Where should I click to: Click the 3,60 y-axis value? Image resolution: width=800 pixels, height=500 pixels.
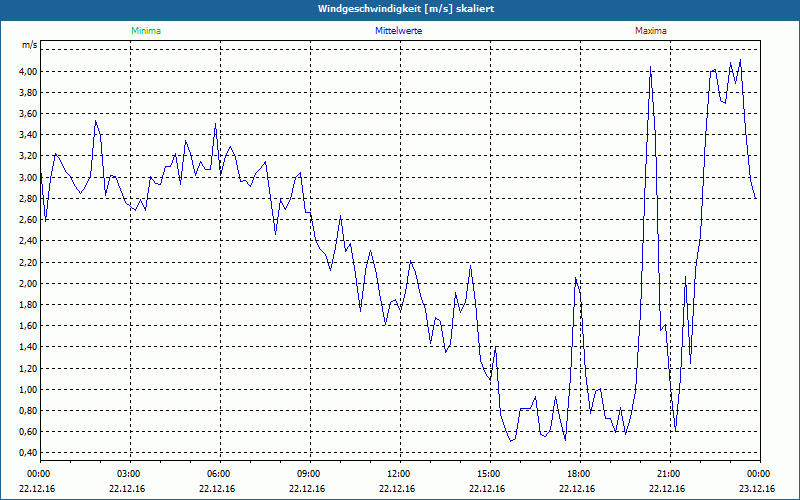coord(29,114)
